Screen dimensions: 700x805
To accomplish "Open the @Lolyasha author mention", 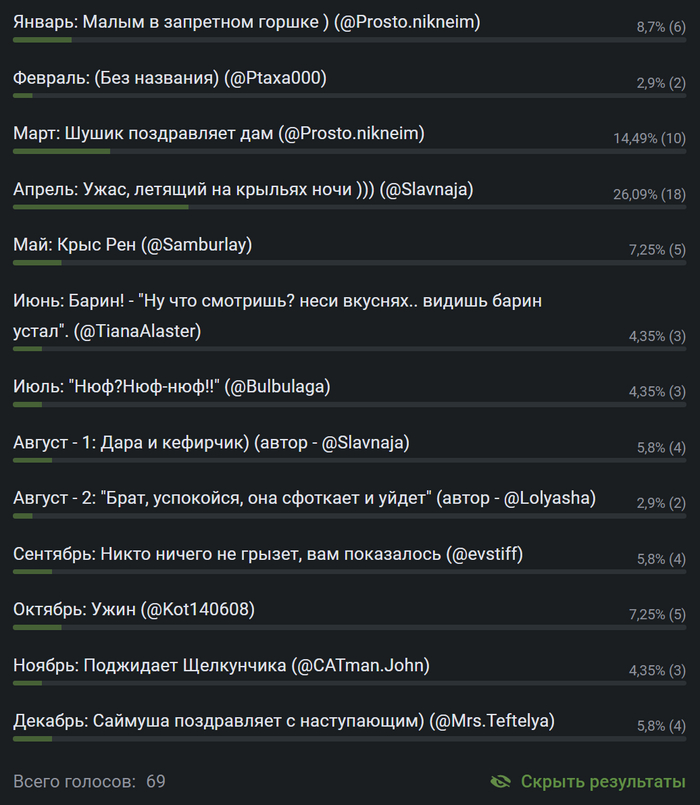I will pos(546,498).
